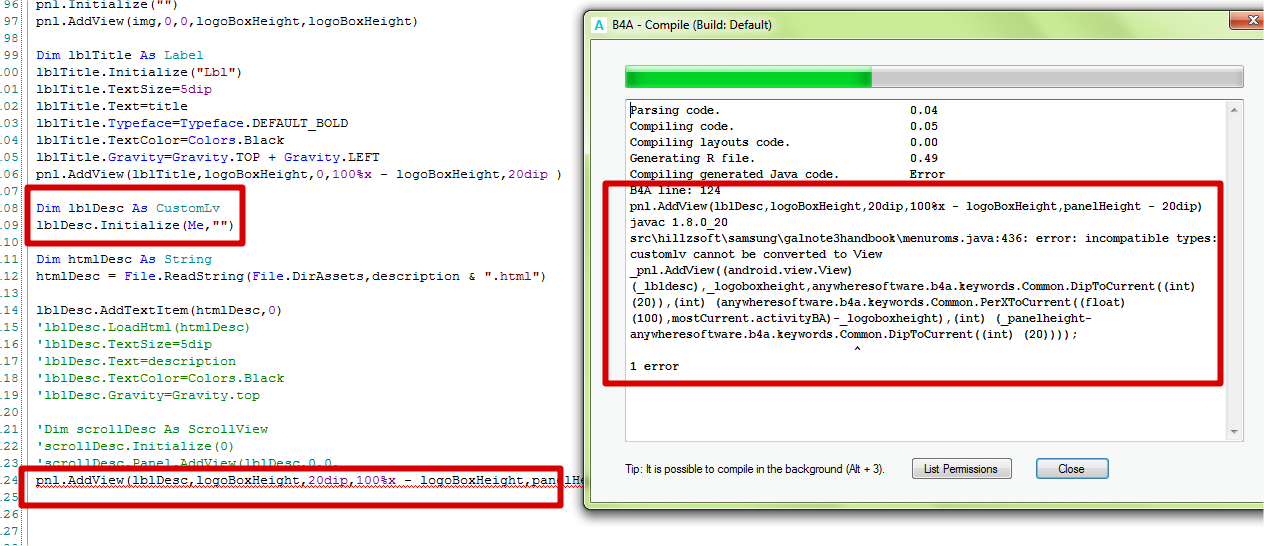1264x546 pixels.
Task: Click the red X of the Compile dialog
Action: (x=1251, y=21)
